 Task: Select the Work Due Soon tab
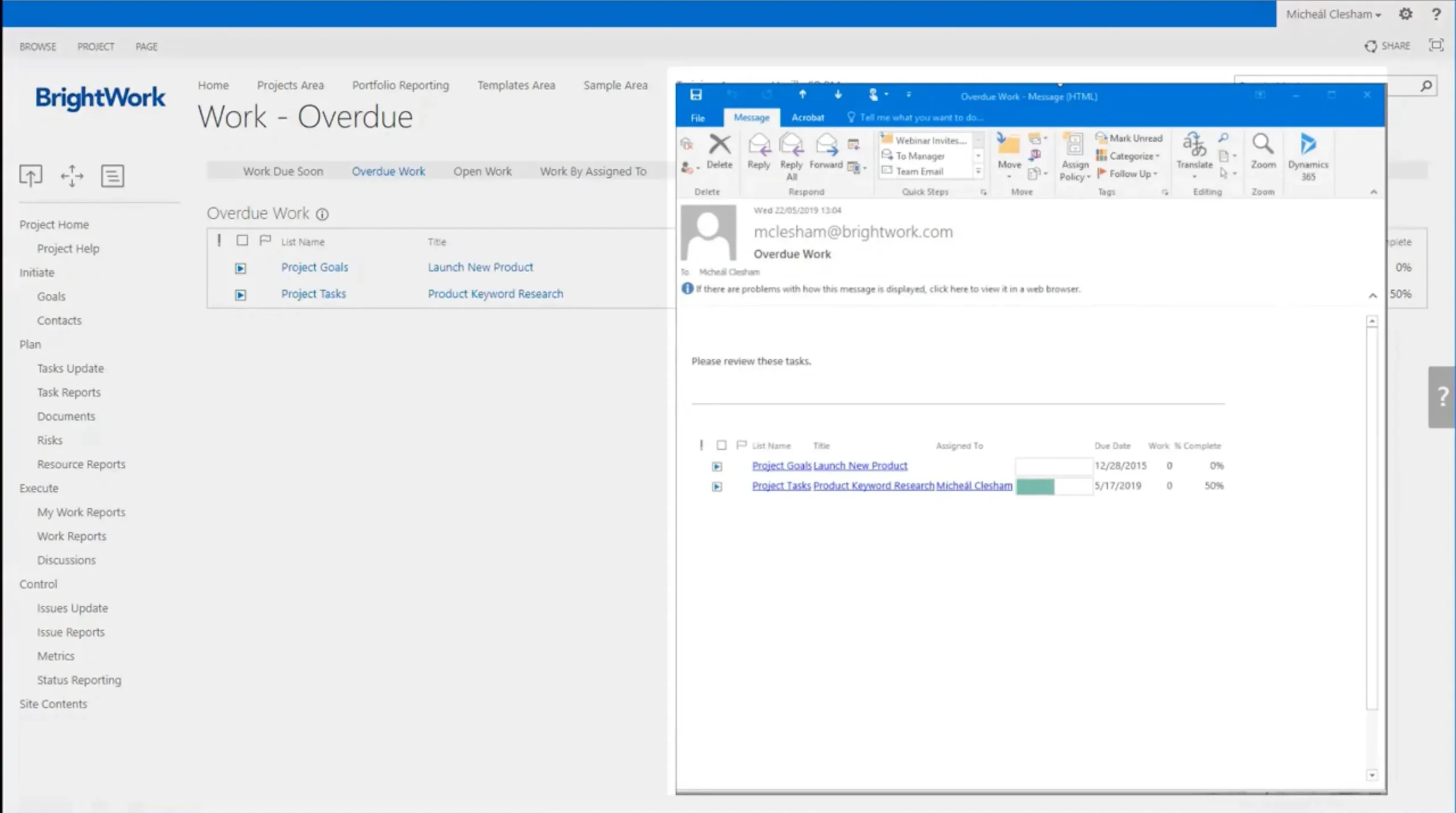tap(283, 171)
